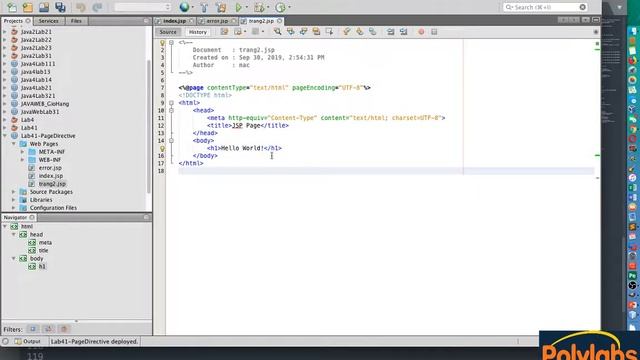640x360 pixels.
Task: Close the trang2.jsp editor tab
Action: tap(280, 21)
